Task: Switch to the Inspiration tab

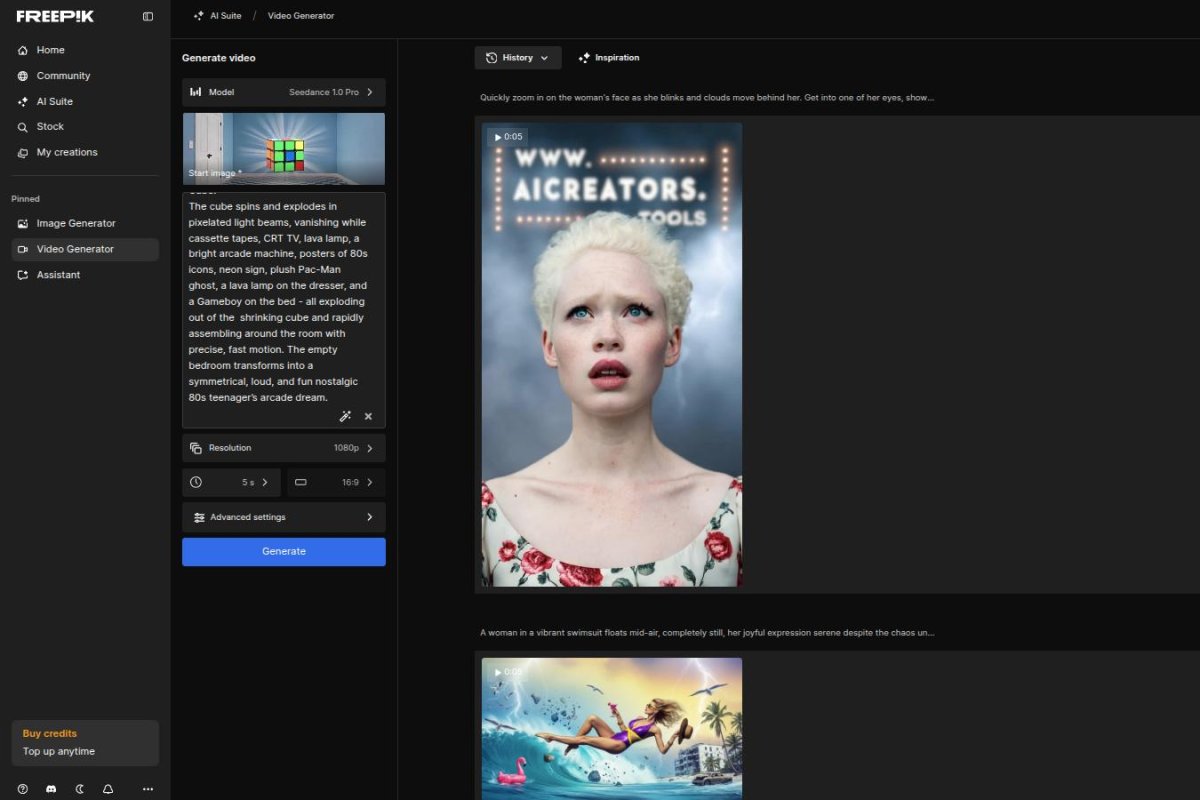Action: coord(609,57)
